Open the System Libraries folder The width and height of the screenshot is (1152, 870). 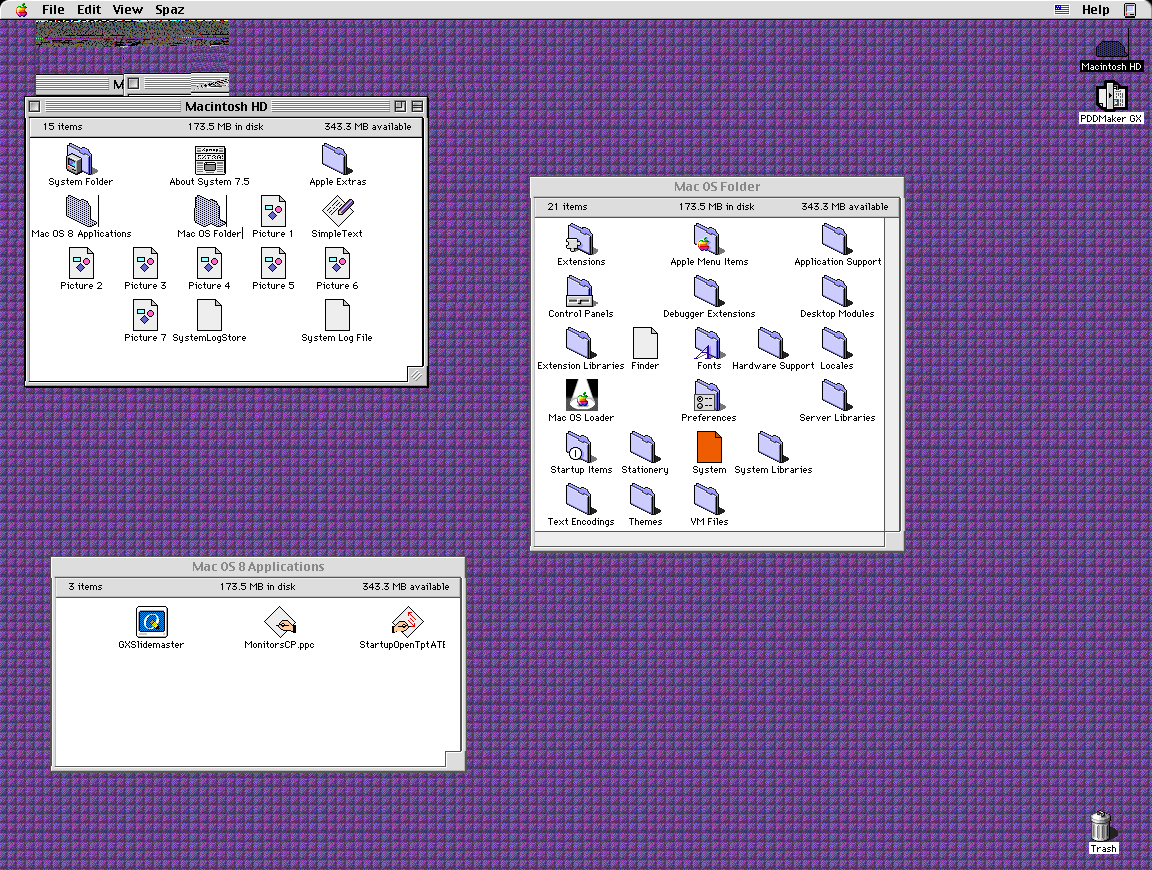[x=772, y=448]
